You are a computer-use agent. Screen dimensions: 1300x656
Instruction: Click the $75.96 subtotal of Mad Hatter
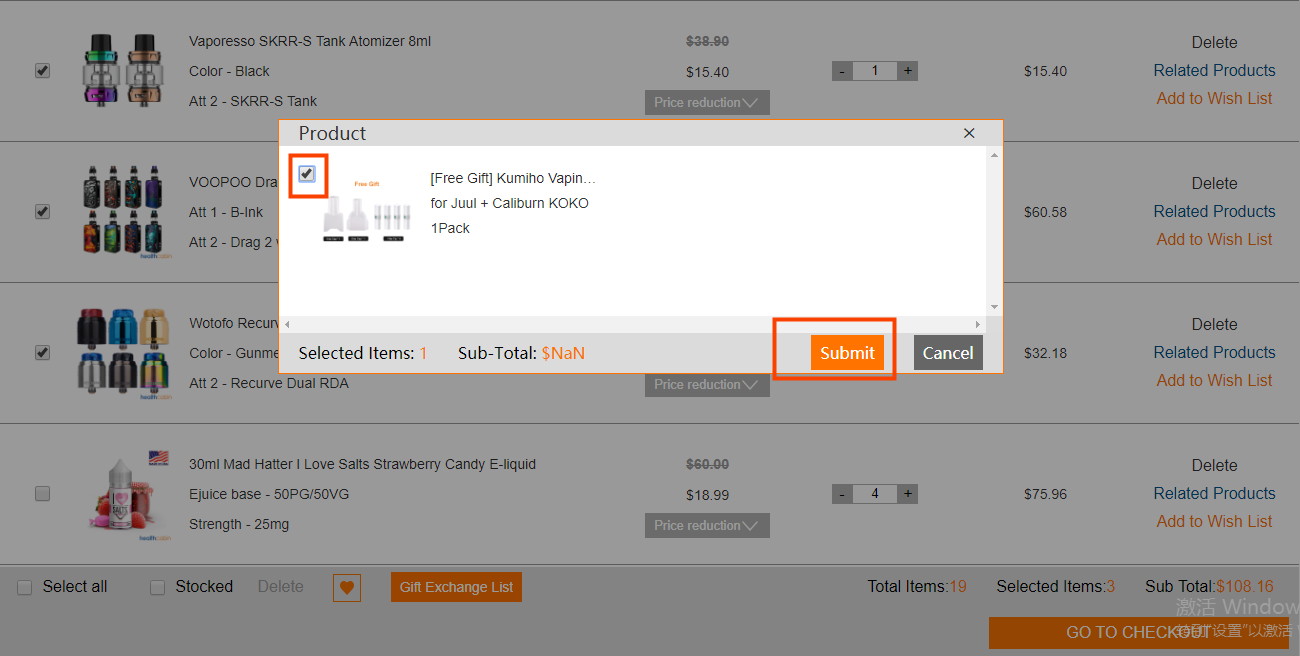point(1045,494)
